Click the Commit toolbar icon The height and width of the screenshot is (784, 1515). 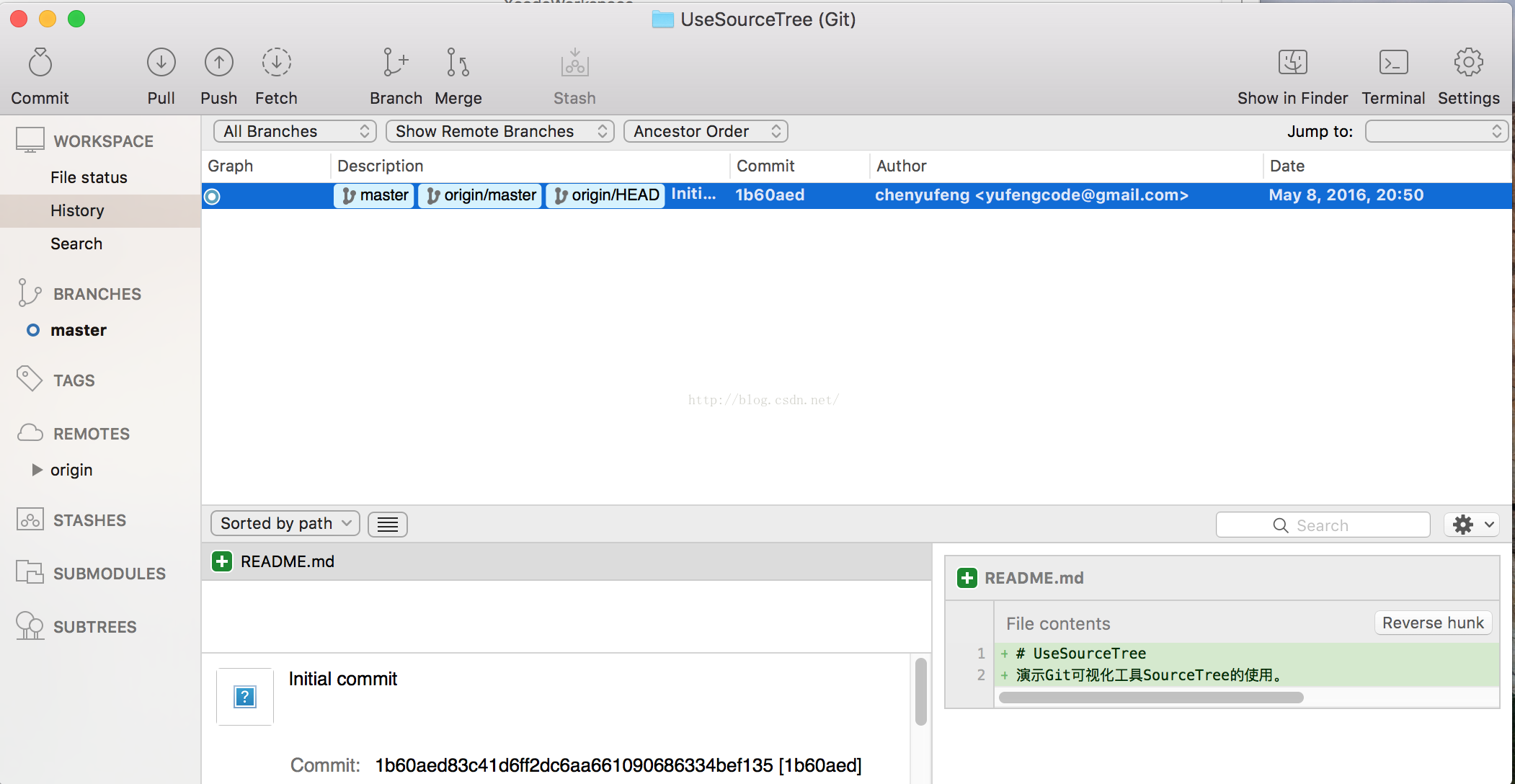pyautogui.click(x=40, y=63)
